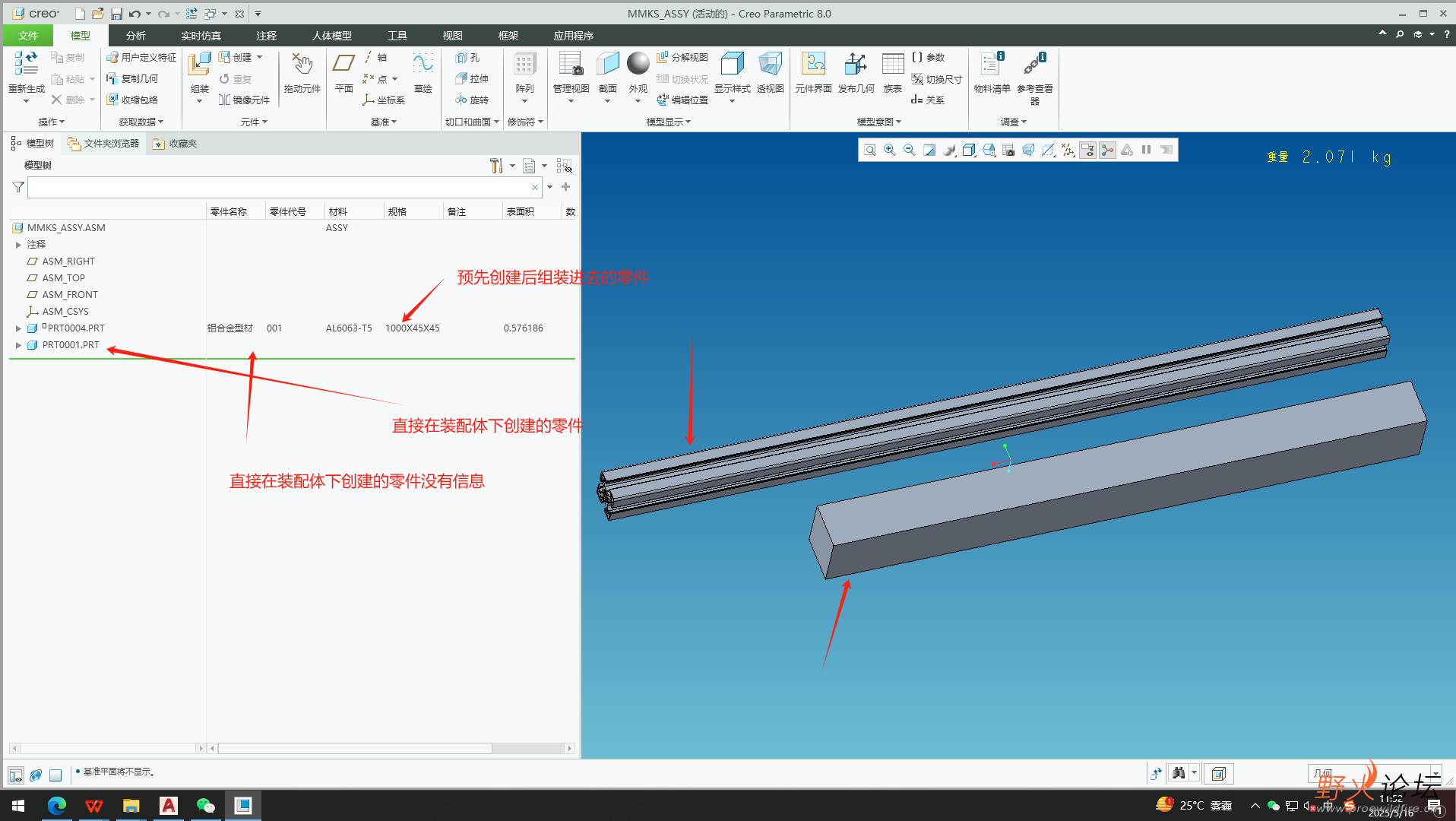Image resolution: width=1456 pixels, height=821 pixels.
Task: Click the 孔 hole feature
Action: pyautogui.click(x=467, y=58)
